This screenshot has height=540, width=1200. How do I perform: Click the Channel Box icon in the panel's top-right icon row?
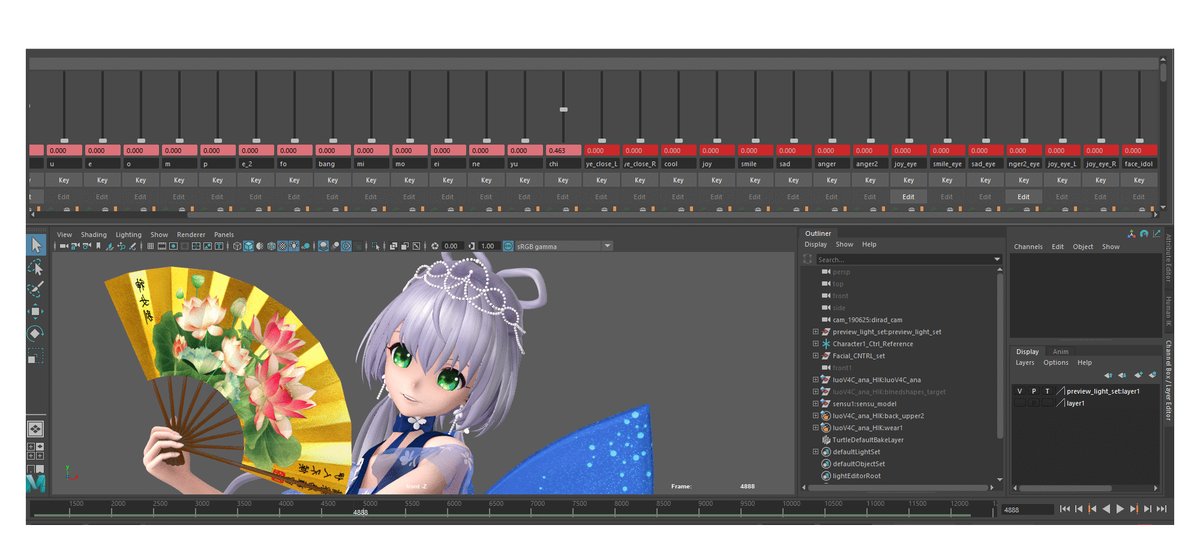[1132, 233]
